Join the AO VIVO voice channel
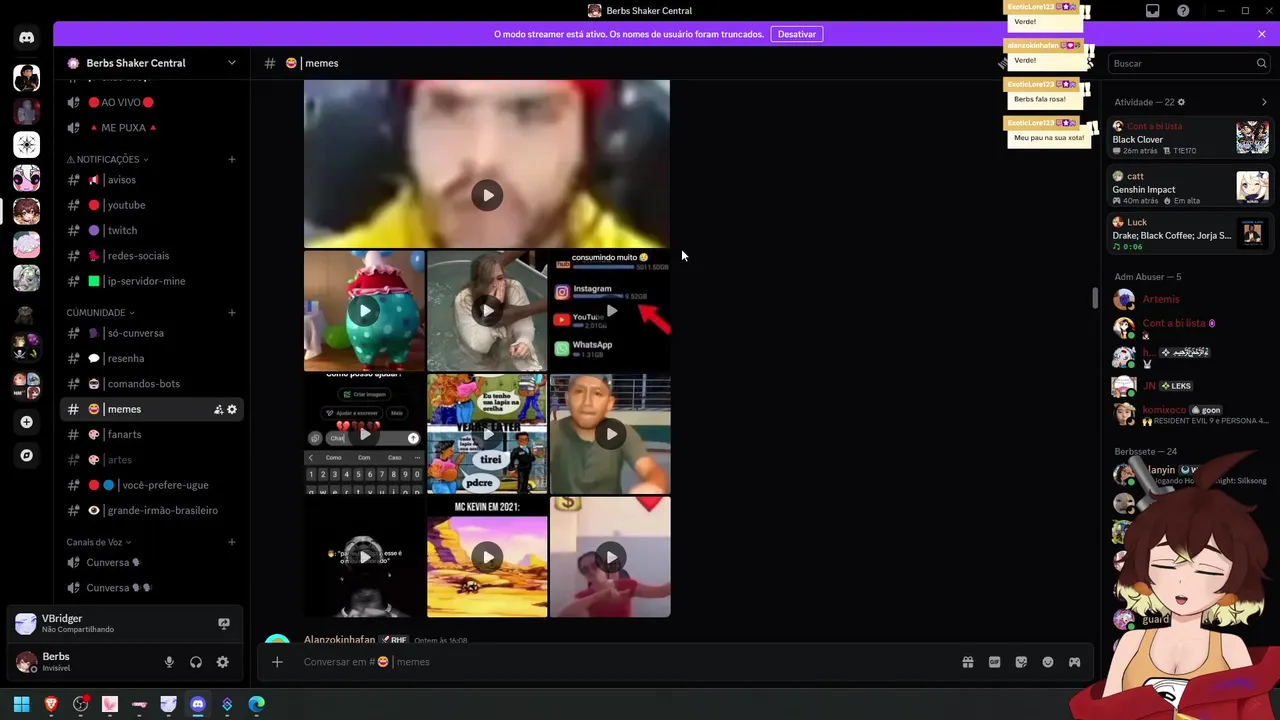The height and width of the screenshot is (720, 1280). (x=153, y=102)
